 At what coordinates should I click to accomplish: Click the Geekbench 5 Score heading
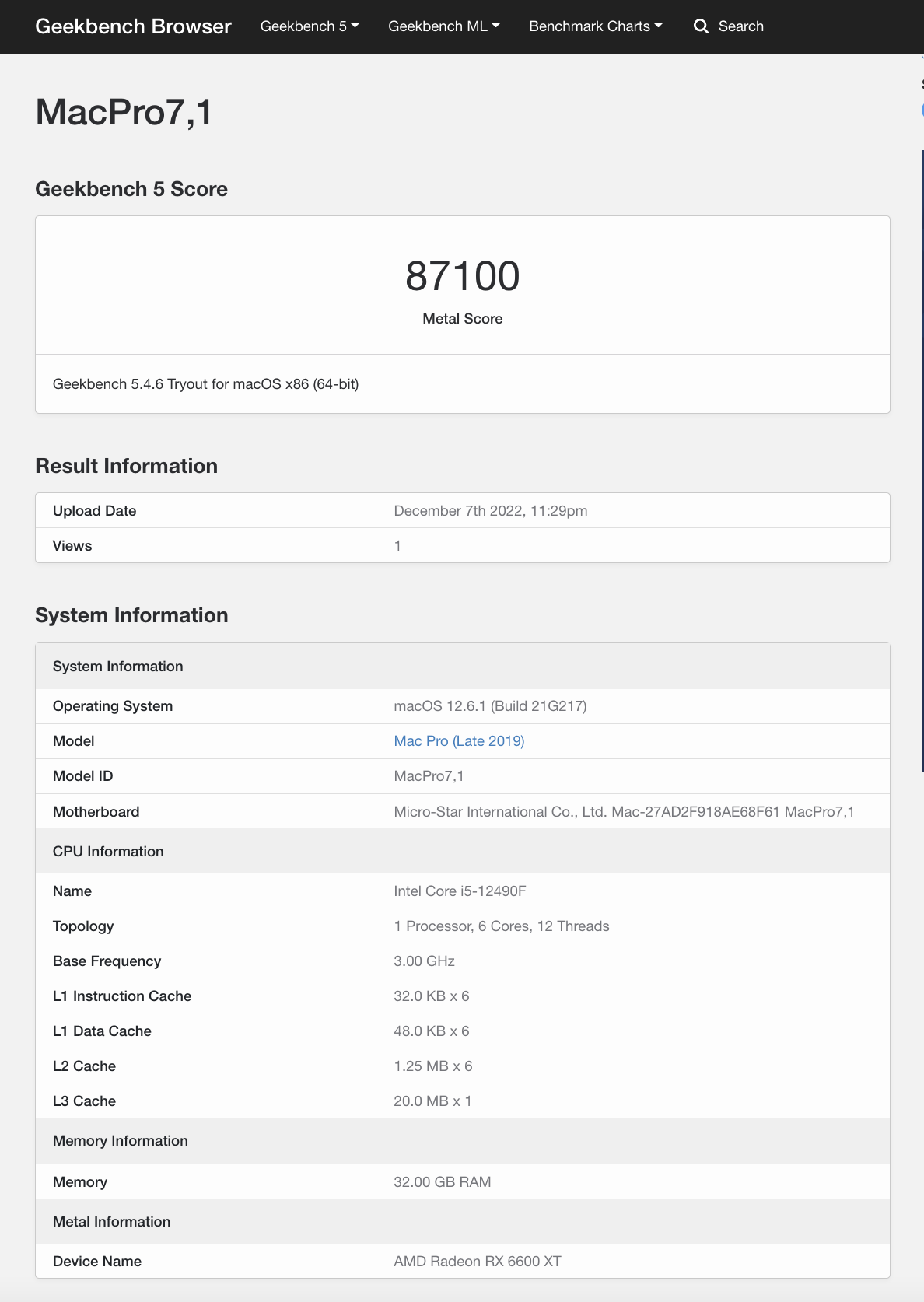[131, 189]
